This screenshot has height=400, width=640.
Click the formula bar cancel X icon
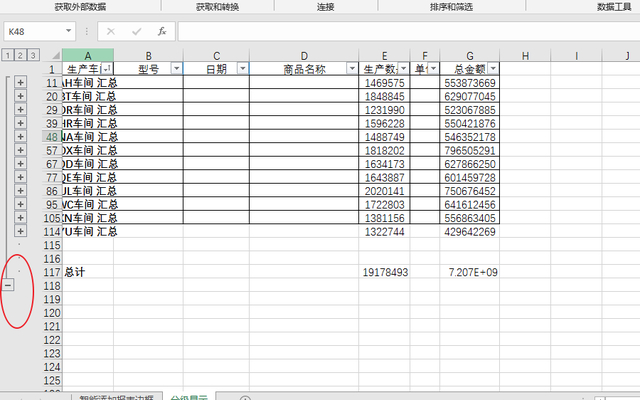point(111,31)
